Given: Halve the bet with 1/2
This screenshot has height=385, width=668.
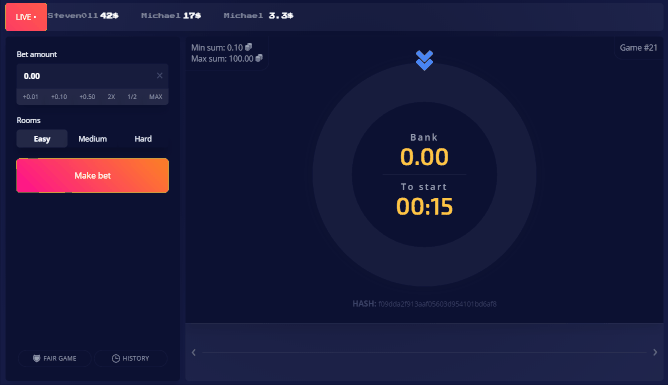Looking at the screenshot, I should (x=132, y=97).
